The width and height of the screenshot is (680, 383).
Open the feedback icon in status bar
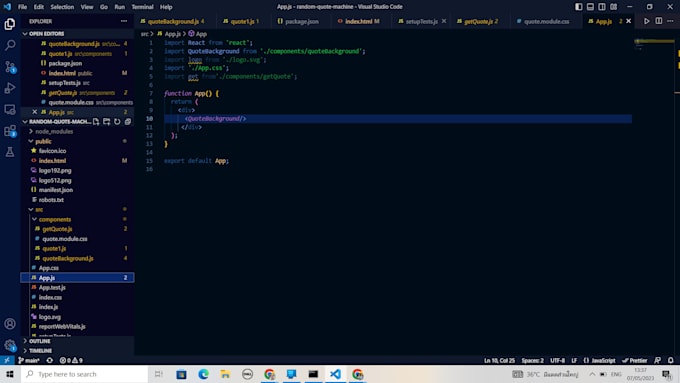(x=658, y=360)
